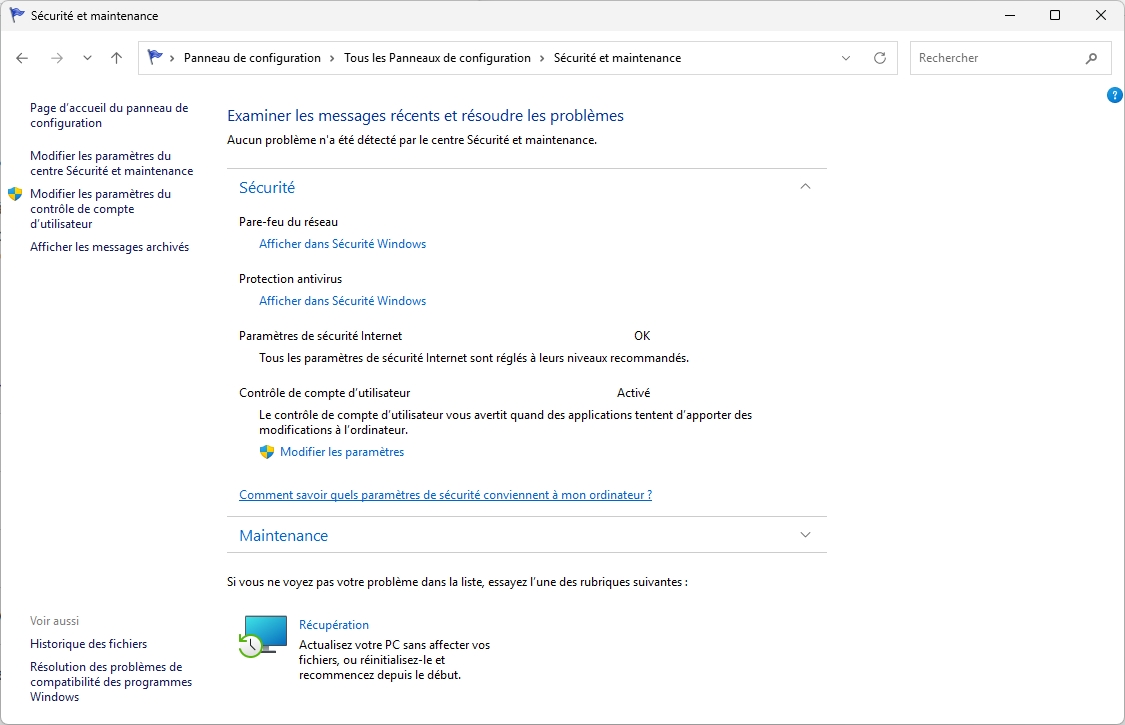Open the recent locations chevron
The width and height of the screenshot is (1125, 725).
pyautogui.click(x=87, y=58)
